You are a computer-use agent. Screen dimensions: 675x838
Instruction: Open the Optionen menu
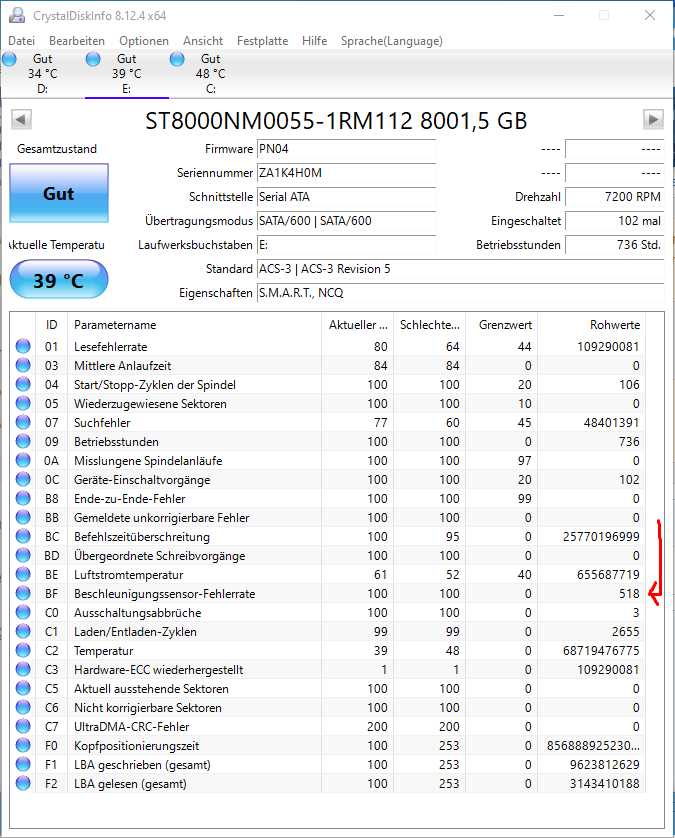click(143, 41)
